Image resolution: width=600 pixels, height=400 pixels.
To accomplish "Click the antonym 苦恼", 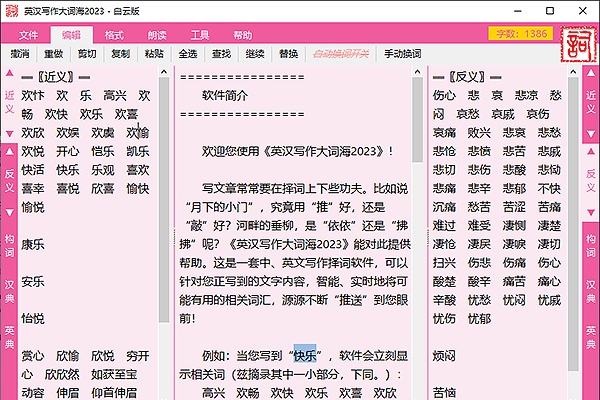I will coord(444,393).
